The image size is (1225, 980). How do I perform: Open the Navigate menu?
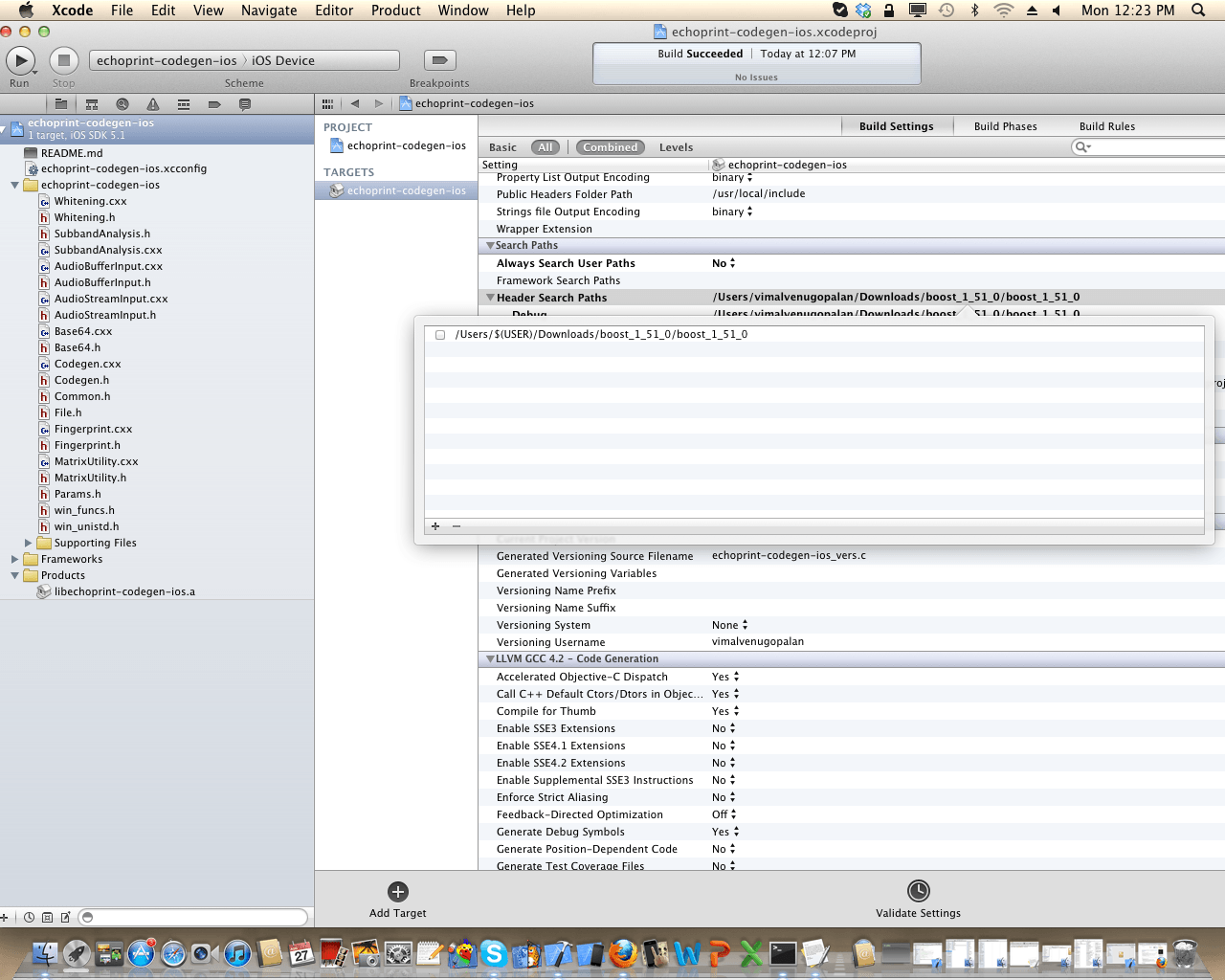click(269, 11)
